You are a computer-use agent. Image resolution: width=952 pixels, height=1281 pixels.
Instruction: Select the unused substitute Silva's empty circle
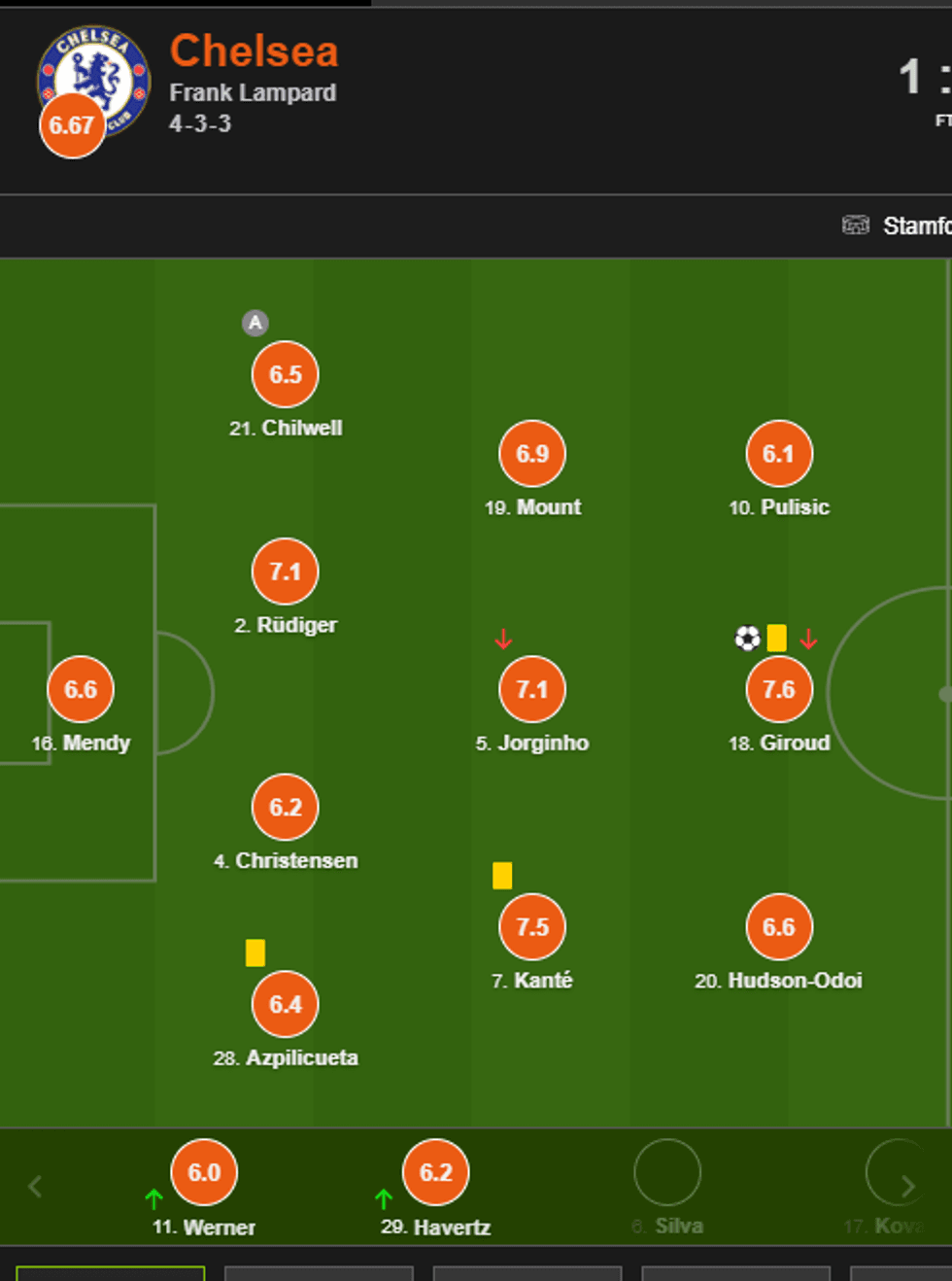[667, 1172]
